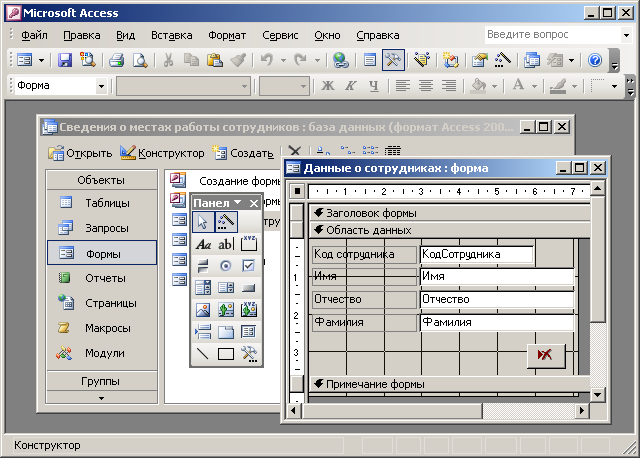Open the Properties toolbar icon

(x=480, y=60)
